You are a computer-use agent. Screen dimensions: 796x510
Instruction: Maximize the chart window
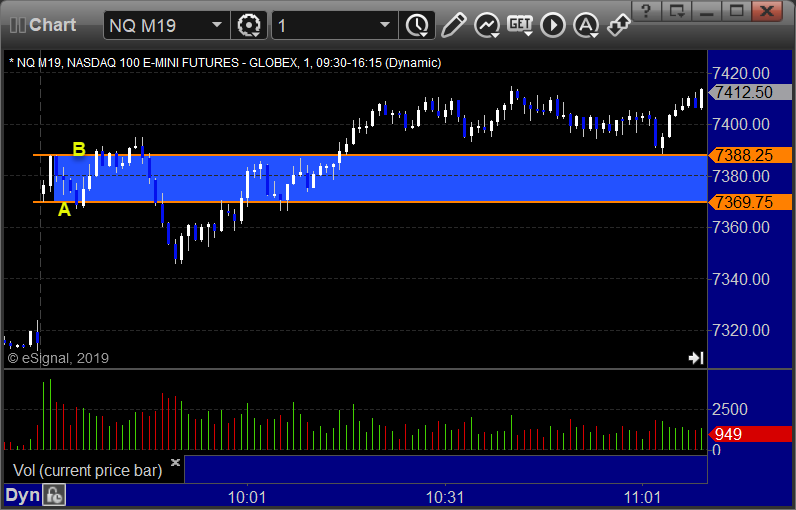(737, 11)
